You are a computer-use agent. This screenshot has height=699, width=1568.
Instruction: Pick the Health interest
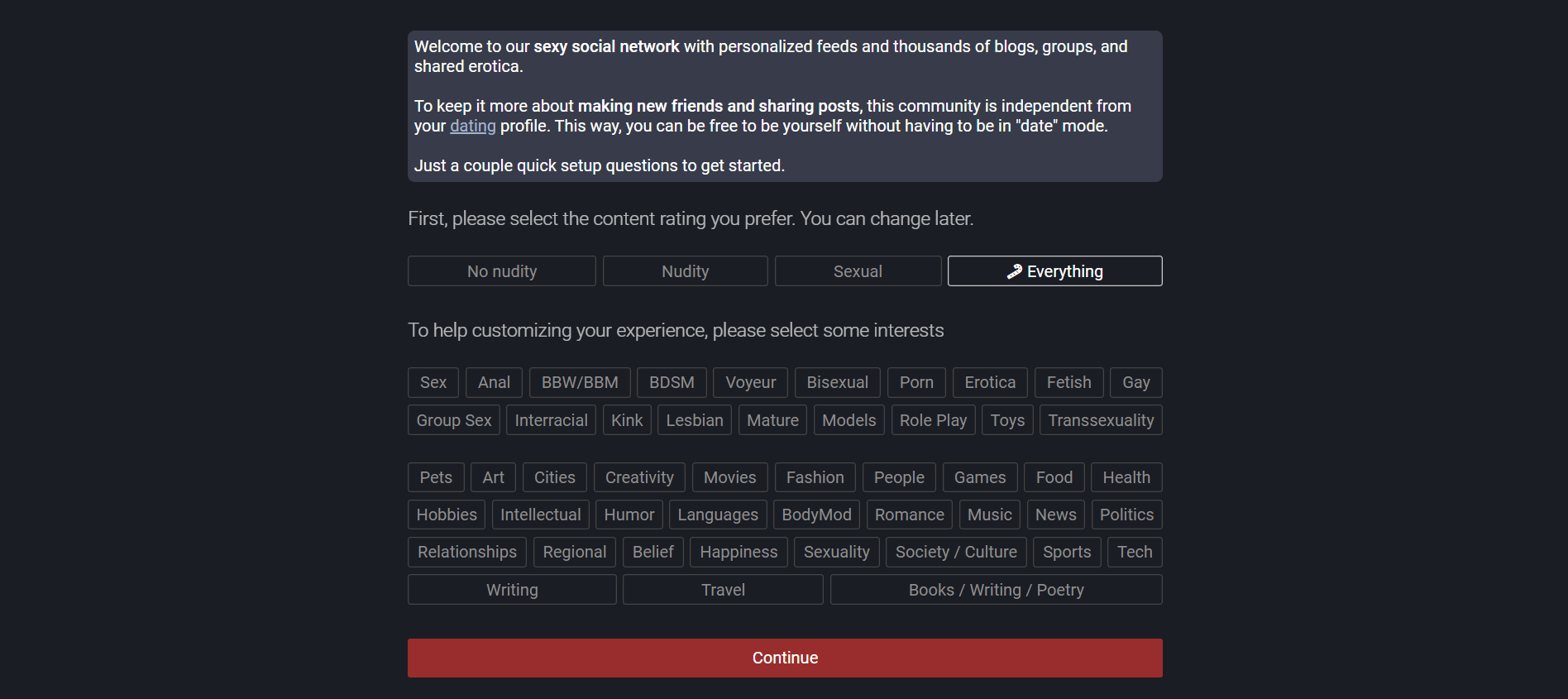point(1126,477)
